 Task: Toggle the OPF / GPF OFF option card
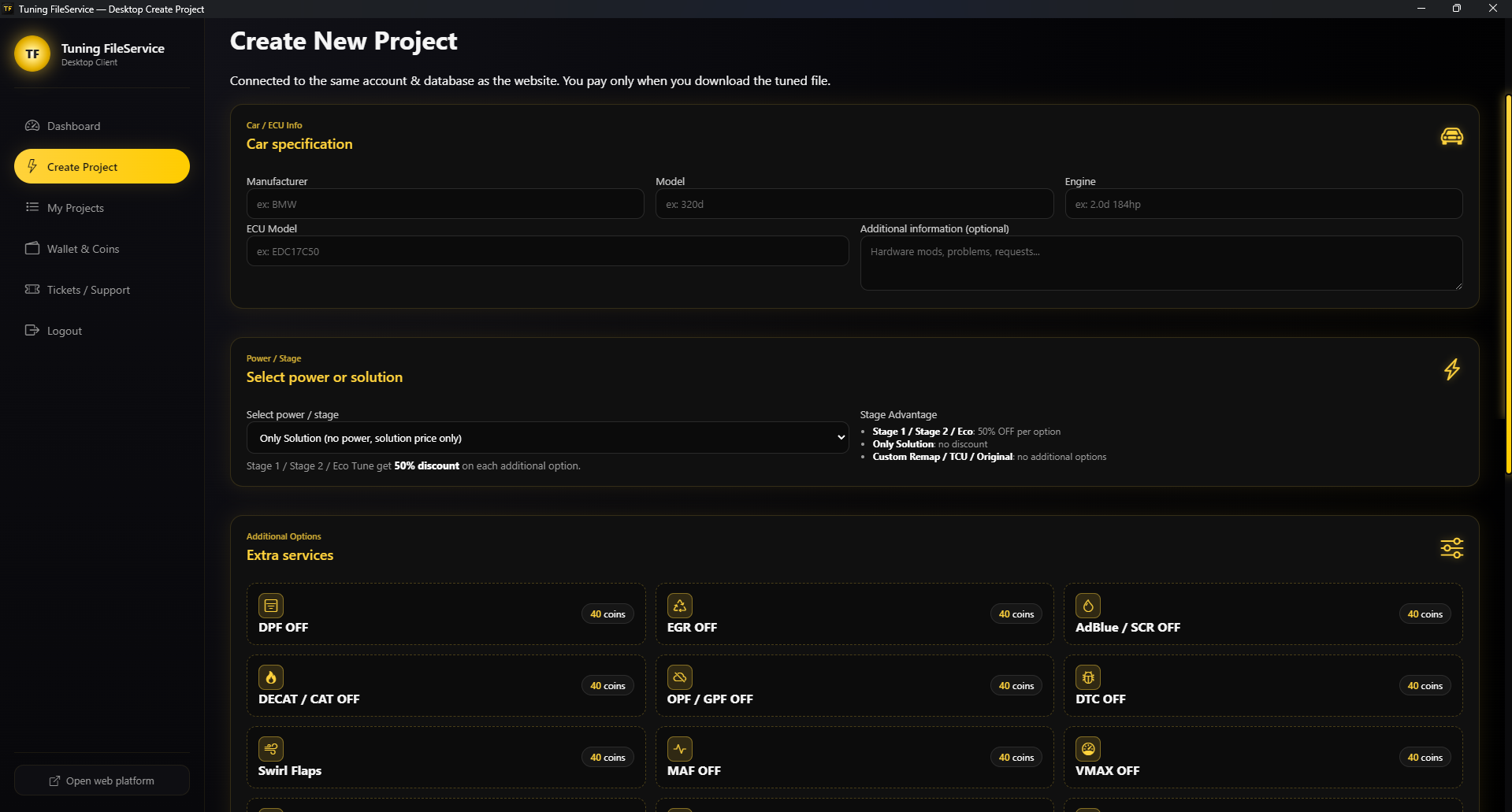[x=853, y=686]
